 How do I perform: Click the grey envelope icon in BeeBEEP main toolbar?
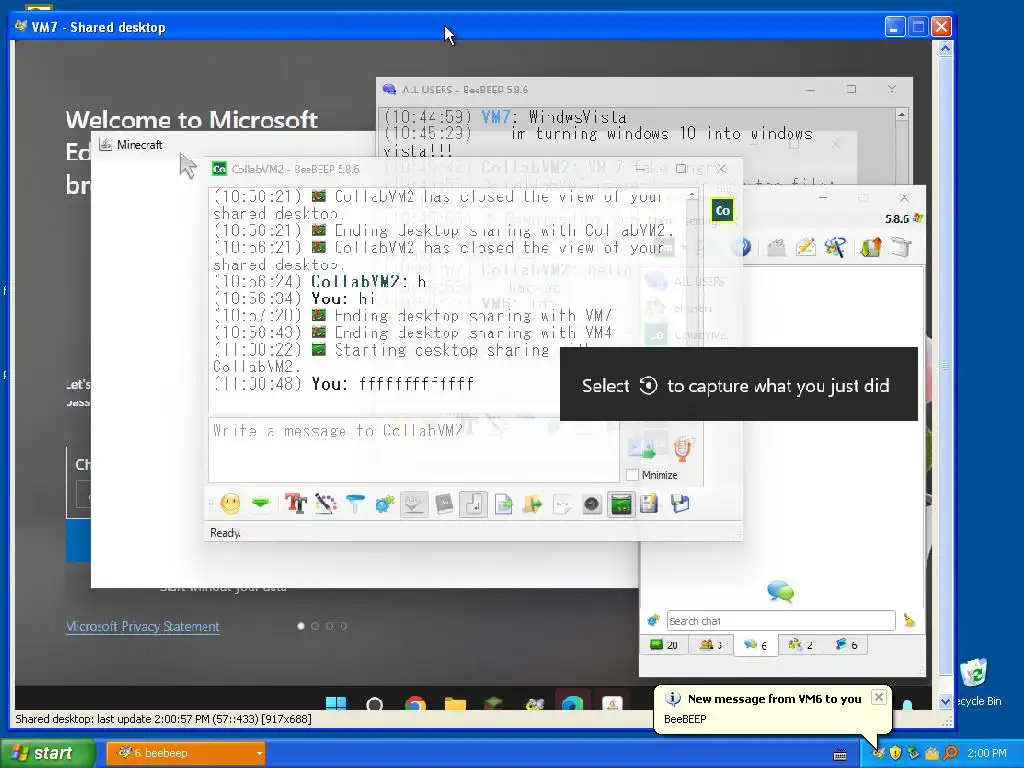776,248
